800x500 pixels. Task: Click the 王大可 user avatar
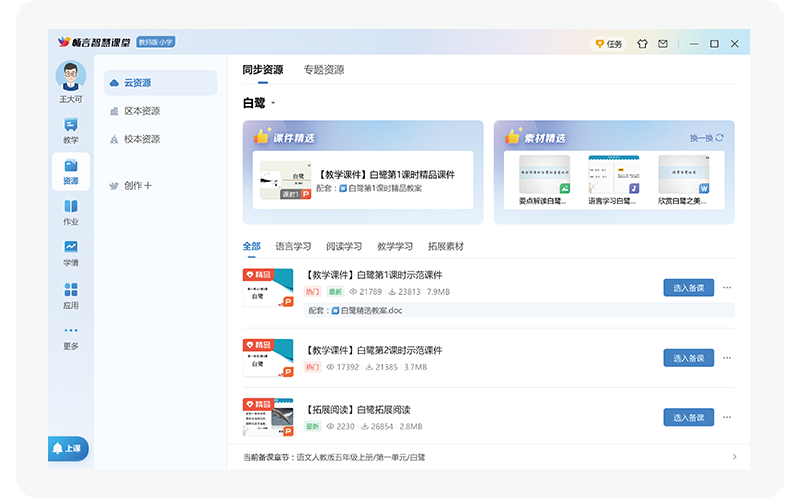point(71,76)
